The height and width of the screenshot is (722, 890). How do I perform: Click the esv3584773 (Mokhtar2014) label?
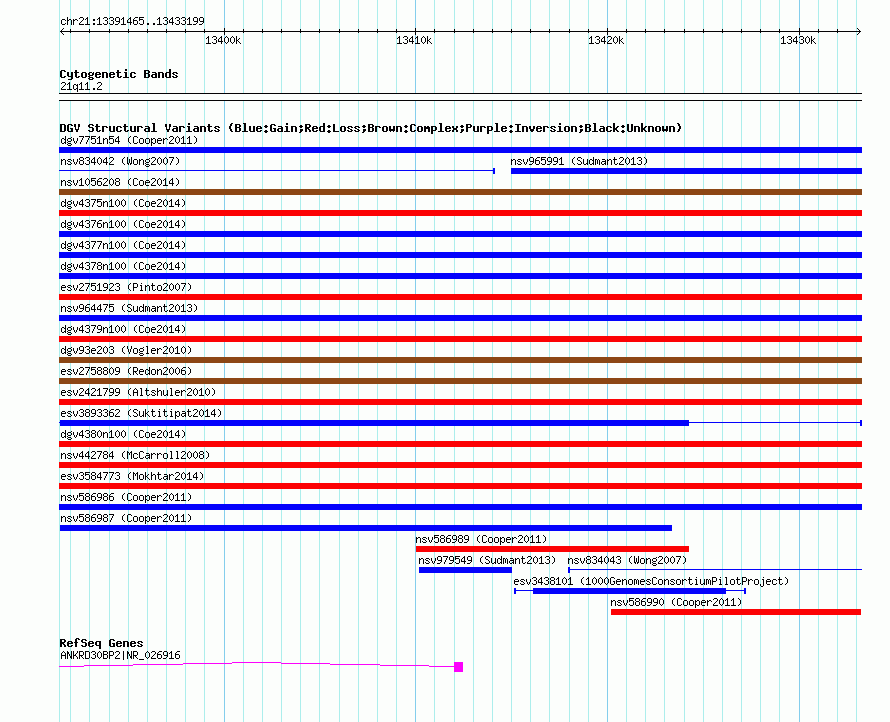(132, 476)
